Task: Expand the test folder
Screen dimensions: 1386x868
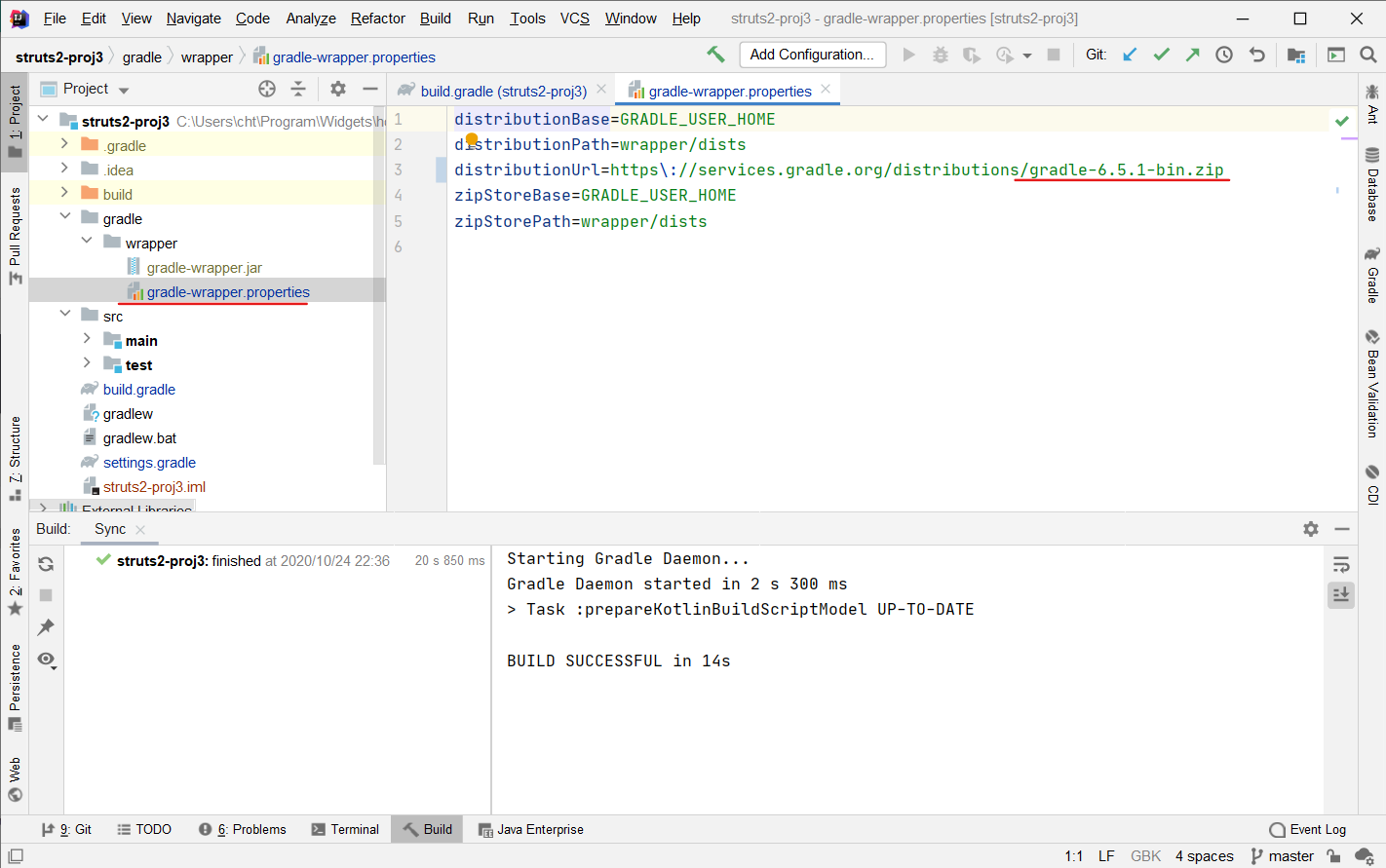Action: click(87, 363)
